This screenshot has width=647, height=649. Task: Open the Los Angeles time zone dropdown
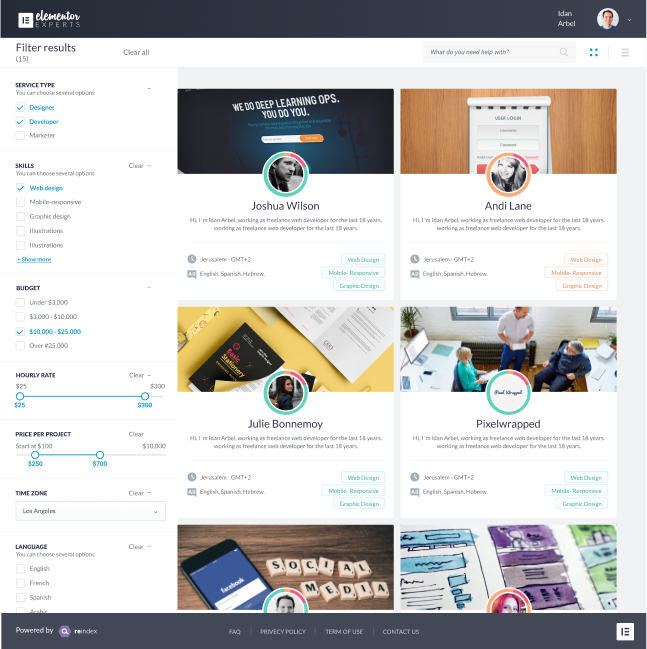pyautogui.click(x=91, y=511)
